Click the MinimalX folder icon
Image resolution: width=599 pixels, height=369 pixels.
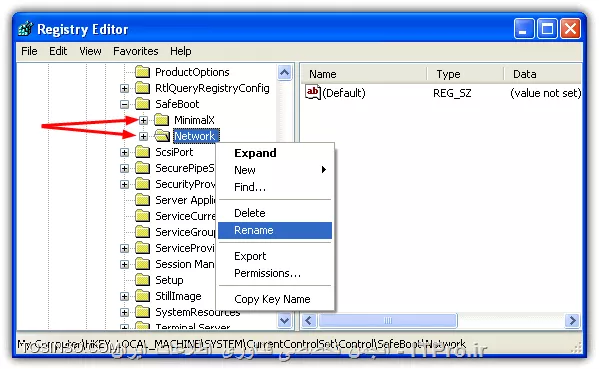pyautogui.click(x=162, y=120)
